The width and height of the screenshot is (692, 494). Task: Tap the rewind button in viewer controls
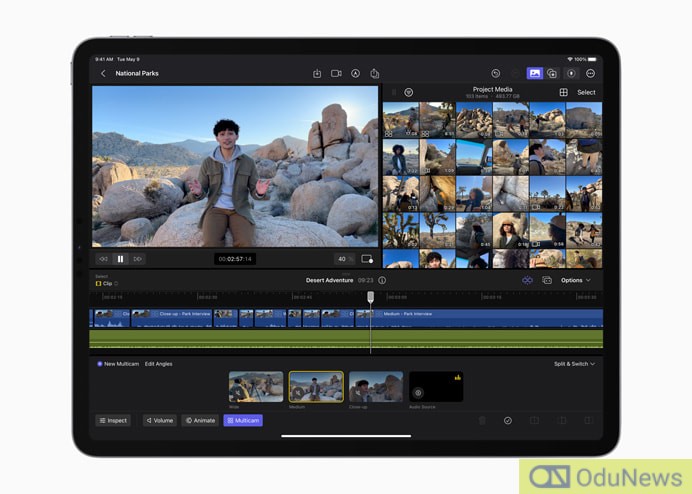(103, 259)
